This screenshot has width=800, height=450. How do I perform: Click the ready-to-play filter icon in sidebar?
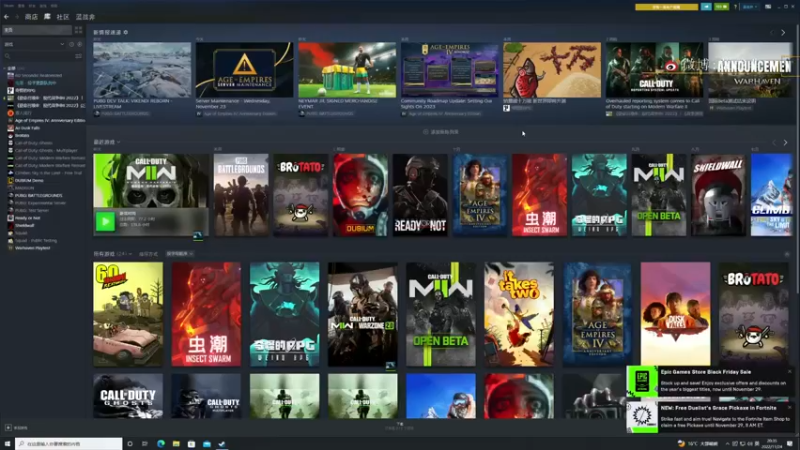(79, 44)
